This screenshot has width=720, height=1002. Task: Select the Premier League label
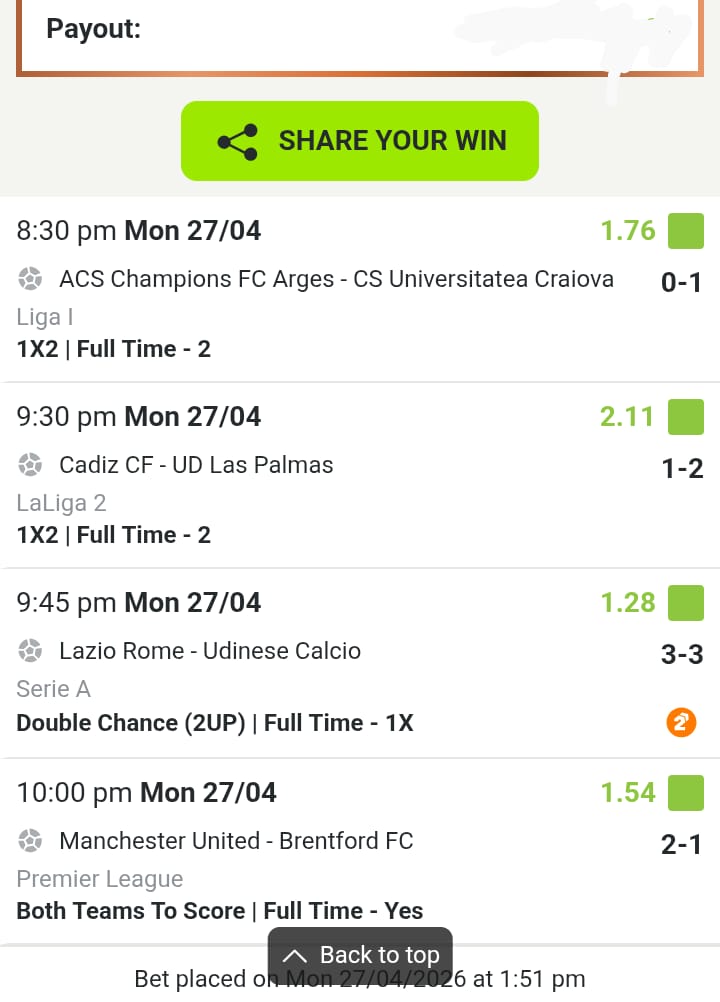[x=100, y=879]
